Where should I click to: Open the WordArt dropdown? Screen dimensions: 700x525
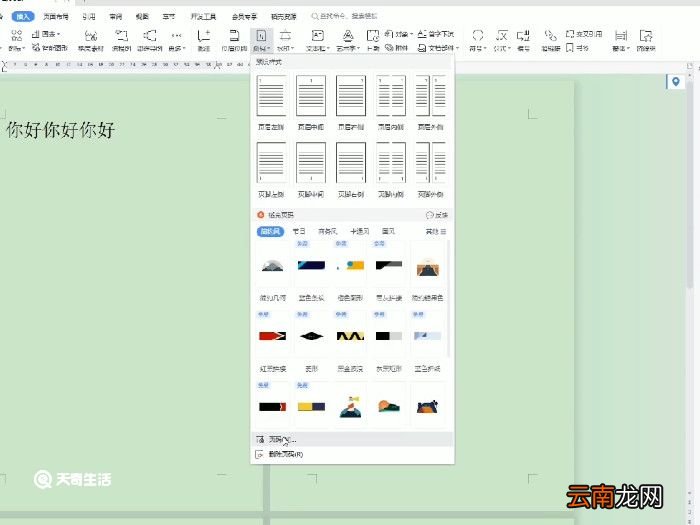click(348, 40)
